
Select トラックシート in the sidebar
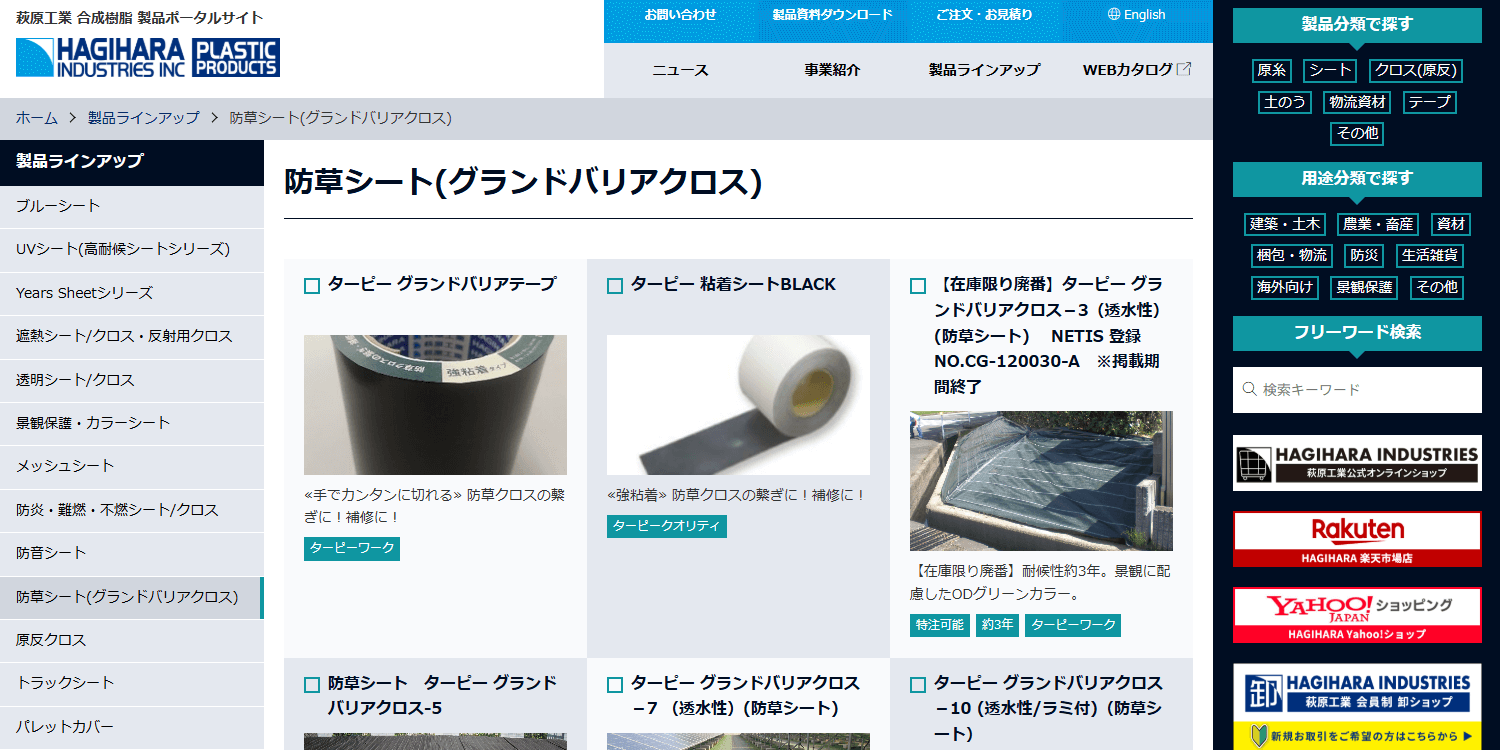pos(132,683)
